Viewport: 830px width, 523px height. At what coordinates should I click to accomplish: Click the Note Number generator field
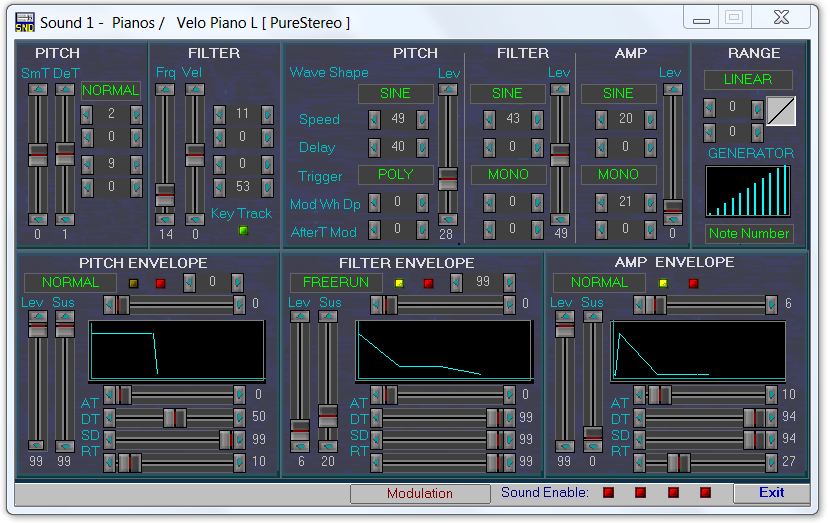click(x=748, y=234)
